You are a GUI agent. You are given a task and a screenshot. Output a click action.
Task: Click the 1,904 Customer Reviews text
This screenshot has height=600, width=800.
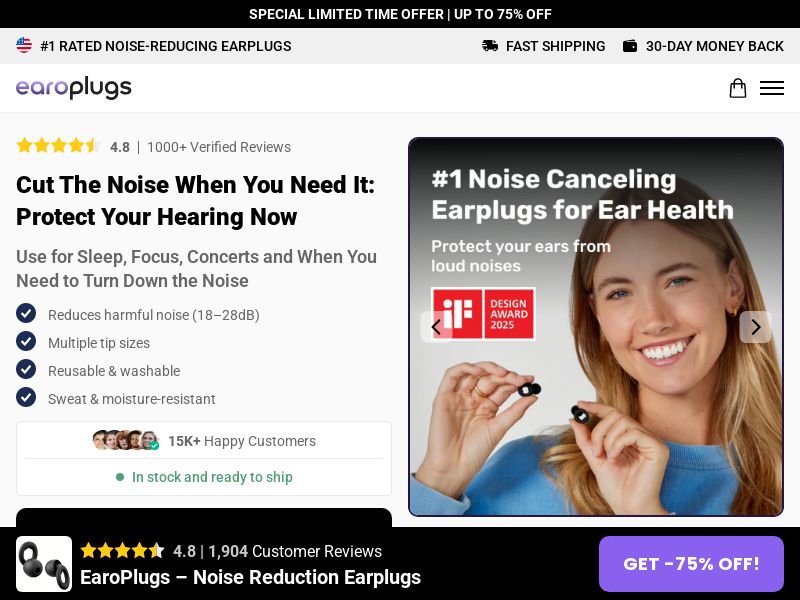pos(295,552)
